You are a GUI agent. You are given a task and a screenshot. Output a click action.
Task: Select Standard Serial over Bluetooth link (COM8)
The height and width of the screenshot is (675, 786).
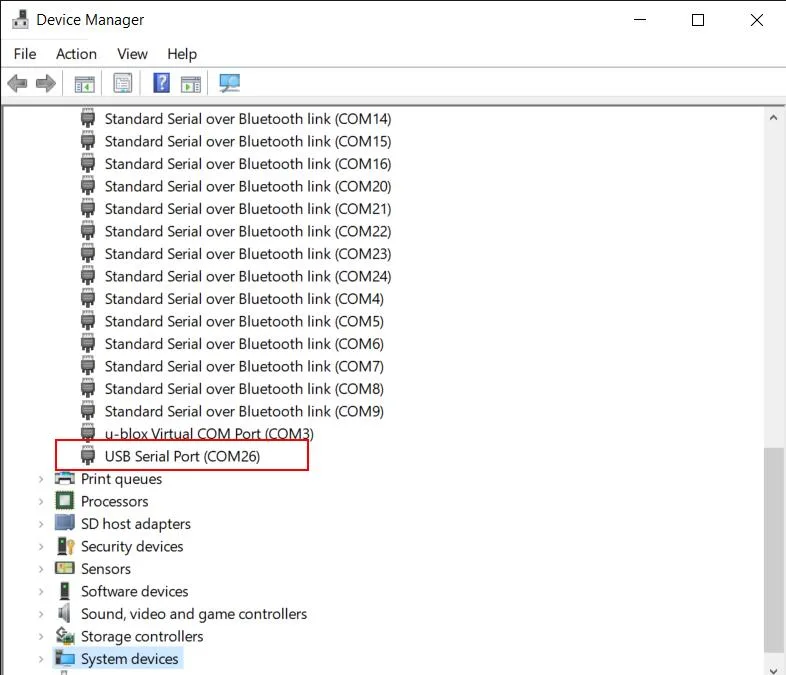coord(244,389)
